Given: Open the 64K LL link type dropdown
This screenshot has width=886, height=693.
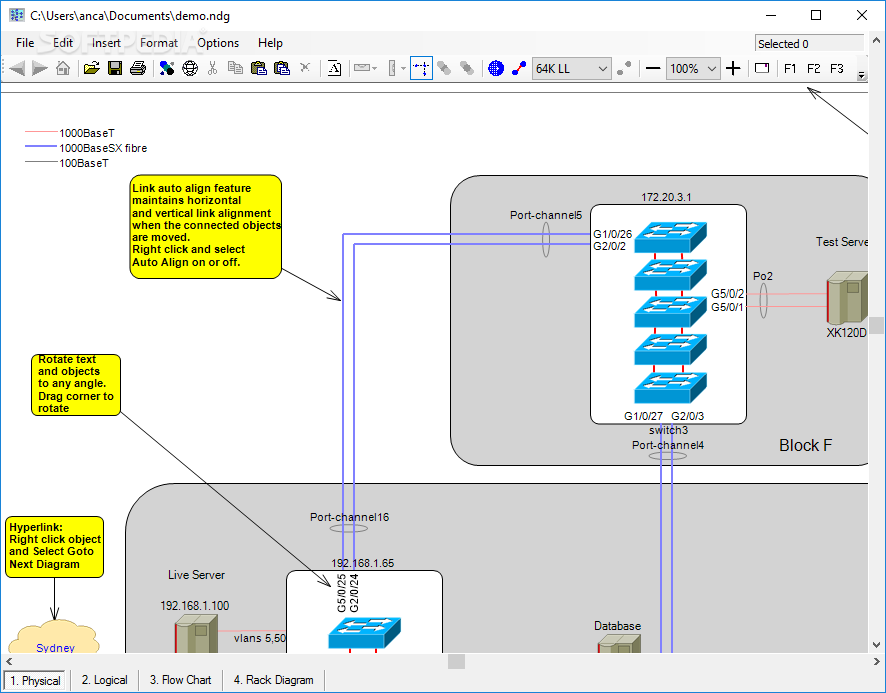Looking at the screenshot, I should pos(603,68).
